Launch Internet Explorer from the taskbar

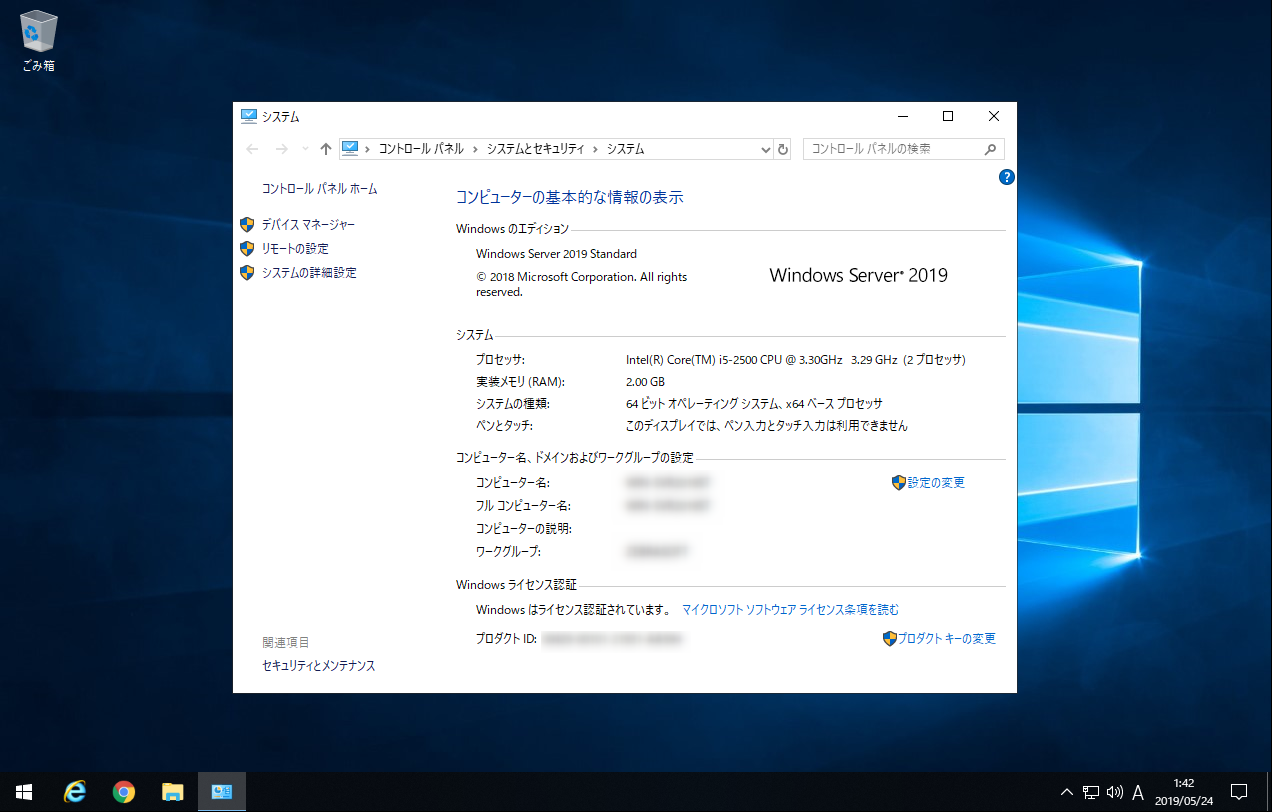(x=74, y=792)
